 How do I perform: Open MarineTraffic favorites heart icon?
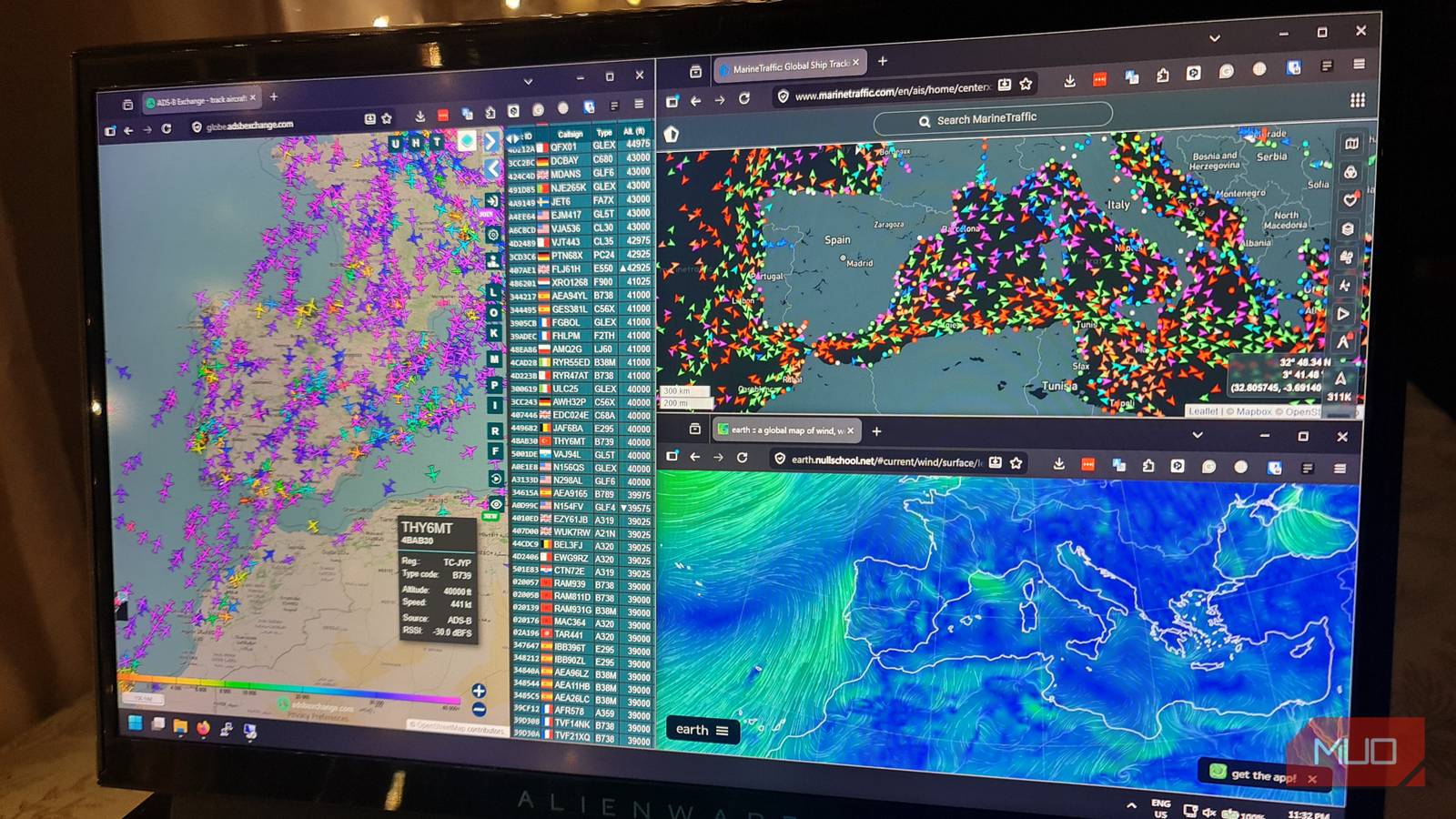(1350, 200)
